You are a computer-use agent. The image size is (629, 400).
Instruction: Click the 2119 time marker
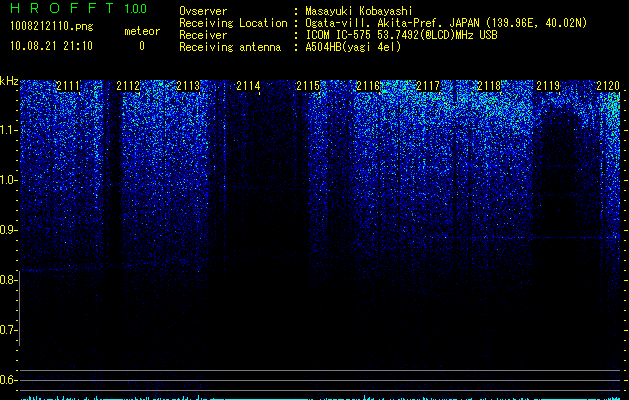click(548, 86)
